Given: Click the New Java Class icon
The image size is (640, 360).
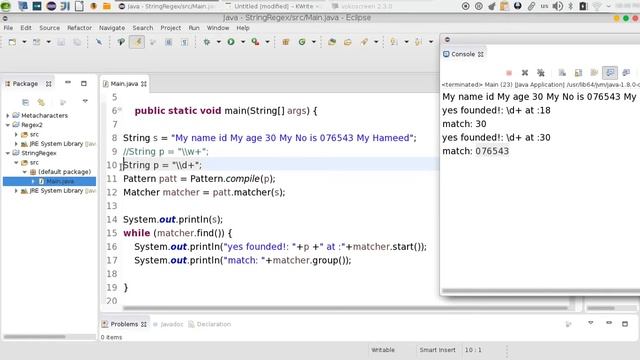Looking at the screenshot, I should click(302, 42).
